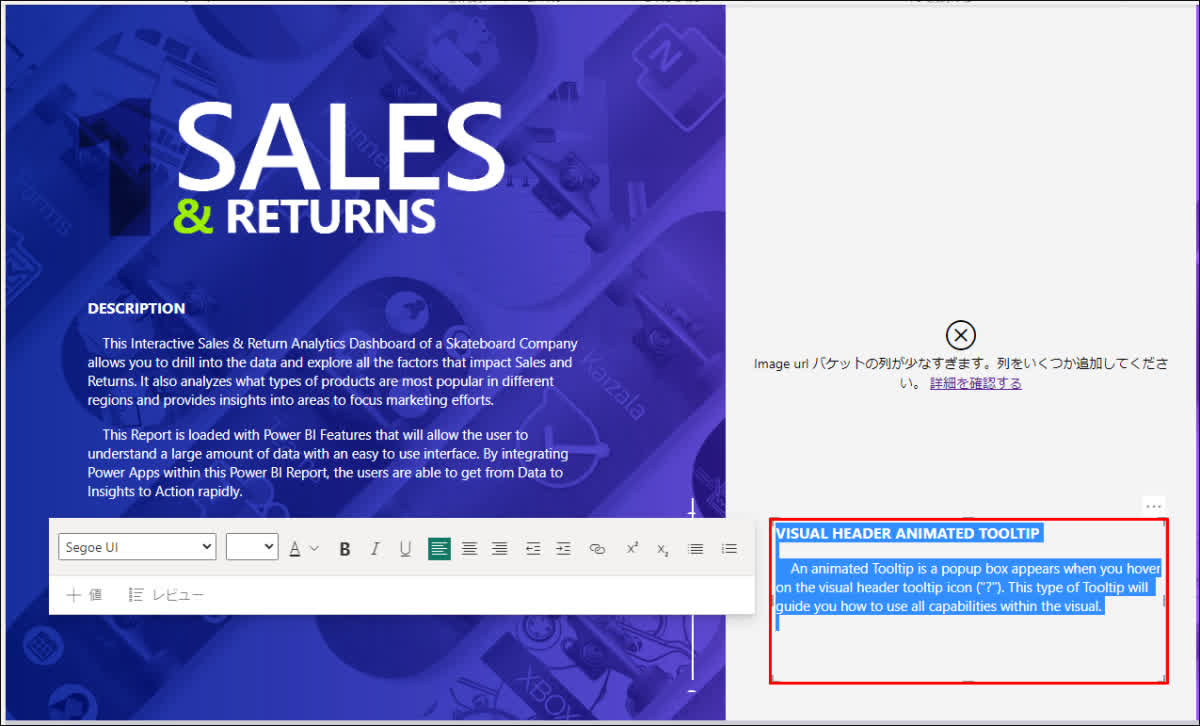This screenshot has height=726, width=1200.
Task: Apply numbered list
Action: [729, 548]
